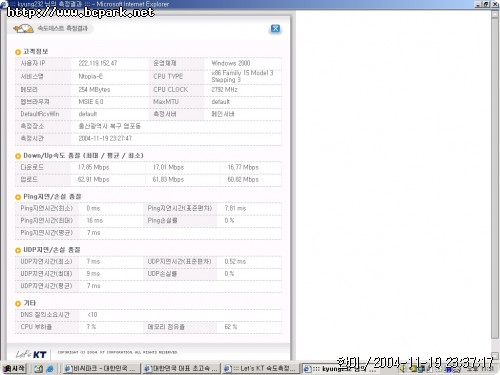Click the Let's KT logo in the footer

click(31, 354)
